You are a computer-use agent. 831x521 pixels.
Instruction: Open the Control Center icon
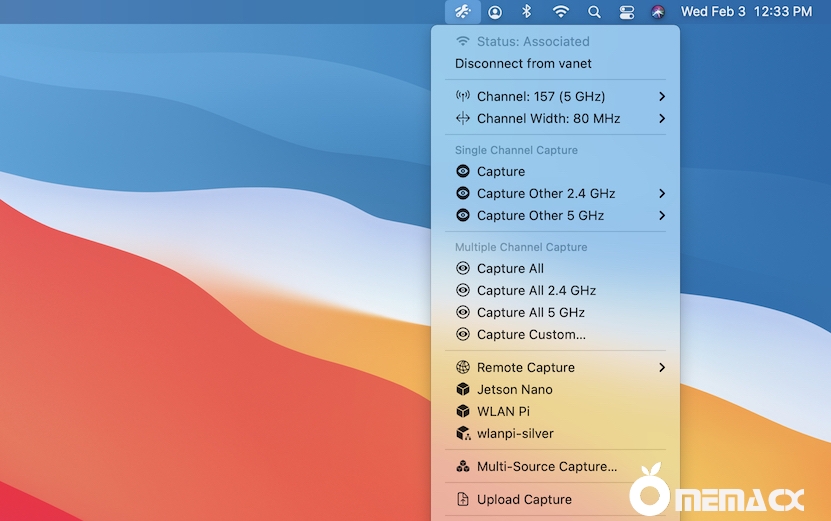627,12
